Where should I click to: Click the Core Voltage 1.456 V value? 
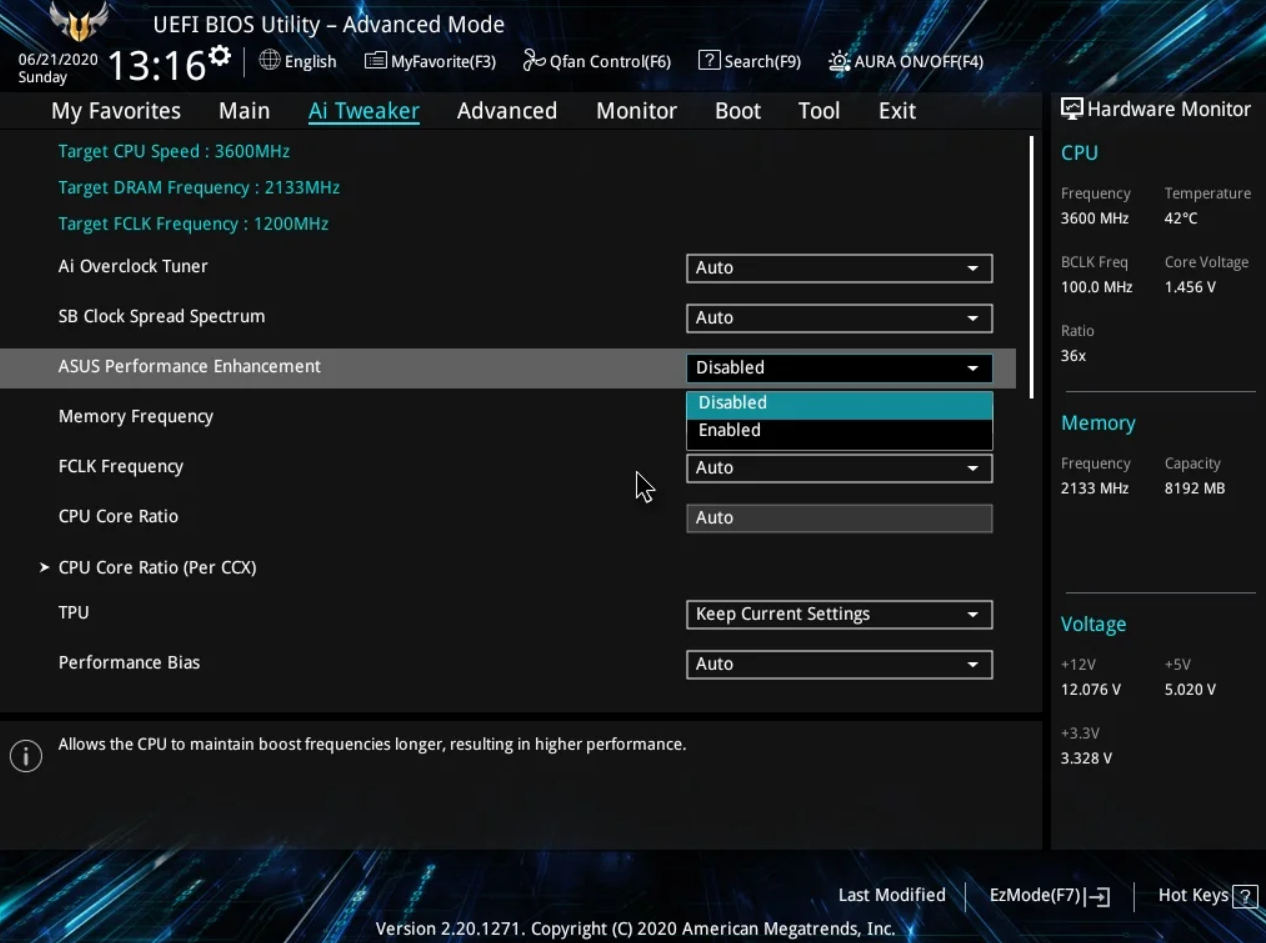coord(1190,288)
